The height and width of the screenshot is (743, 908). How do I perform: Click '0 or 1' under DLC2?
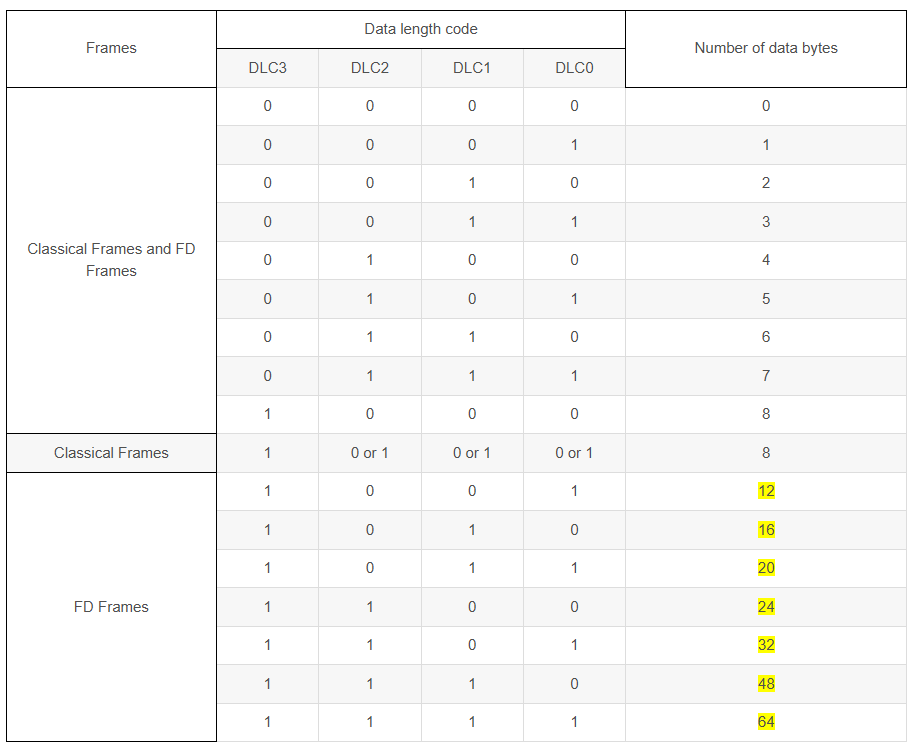(370, 453)
